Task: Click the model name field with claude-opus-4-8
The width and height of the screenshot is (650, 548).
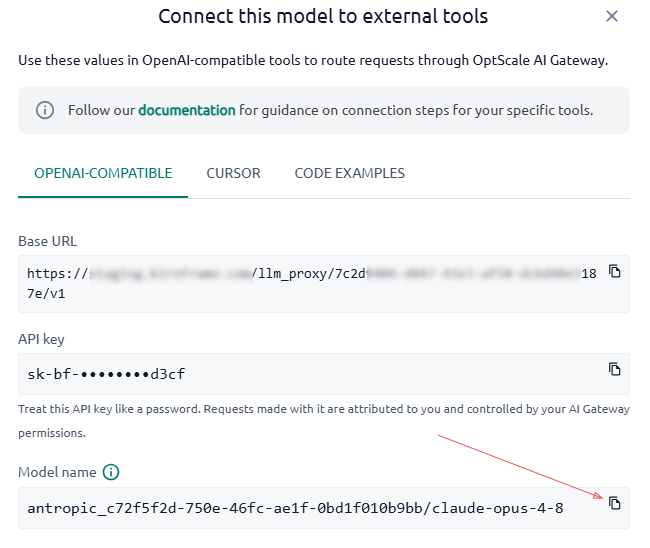Action: (324, 508)
